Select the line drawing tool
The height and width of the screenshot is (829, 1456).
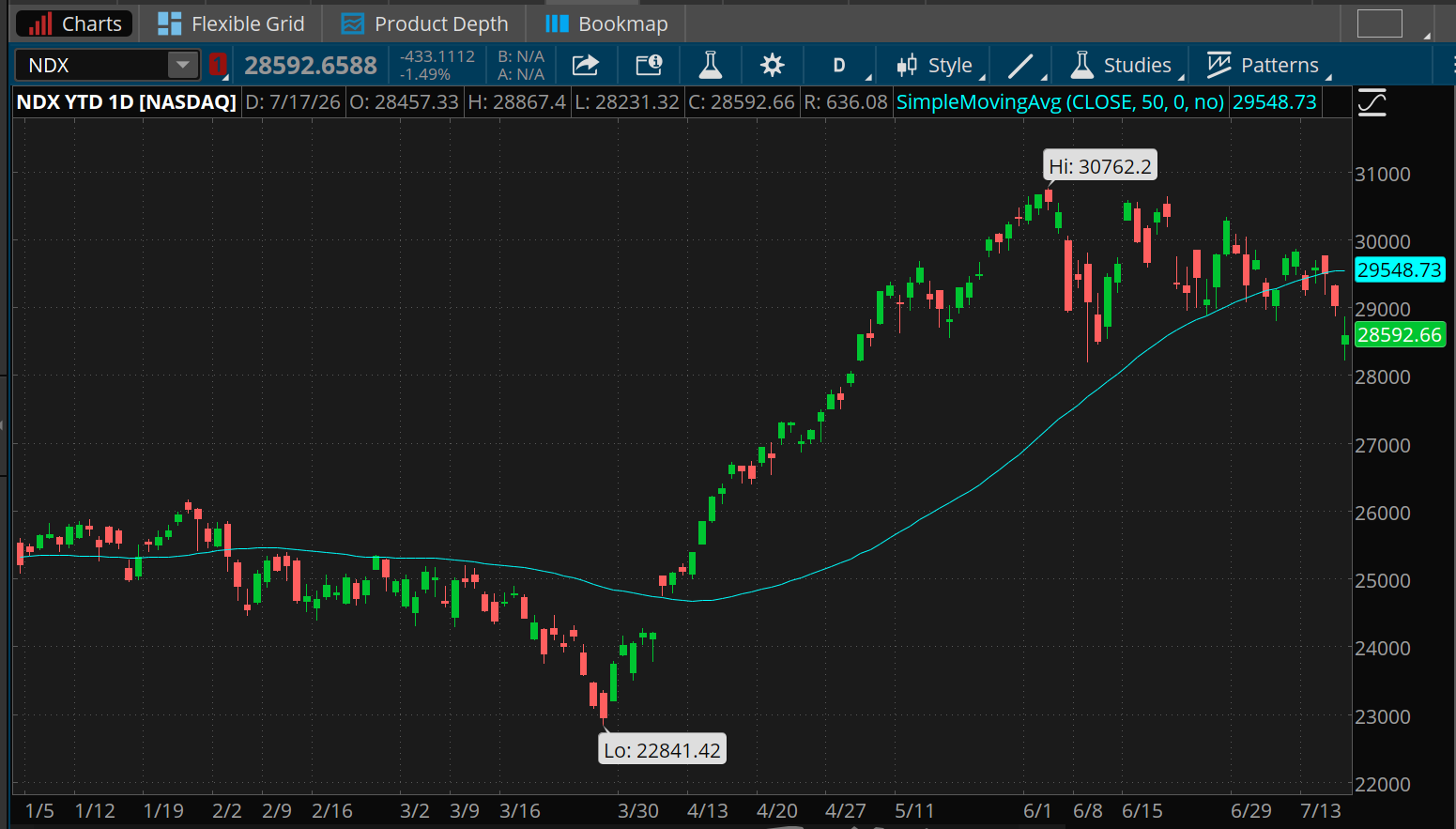click(1021, 65)
